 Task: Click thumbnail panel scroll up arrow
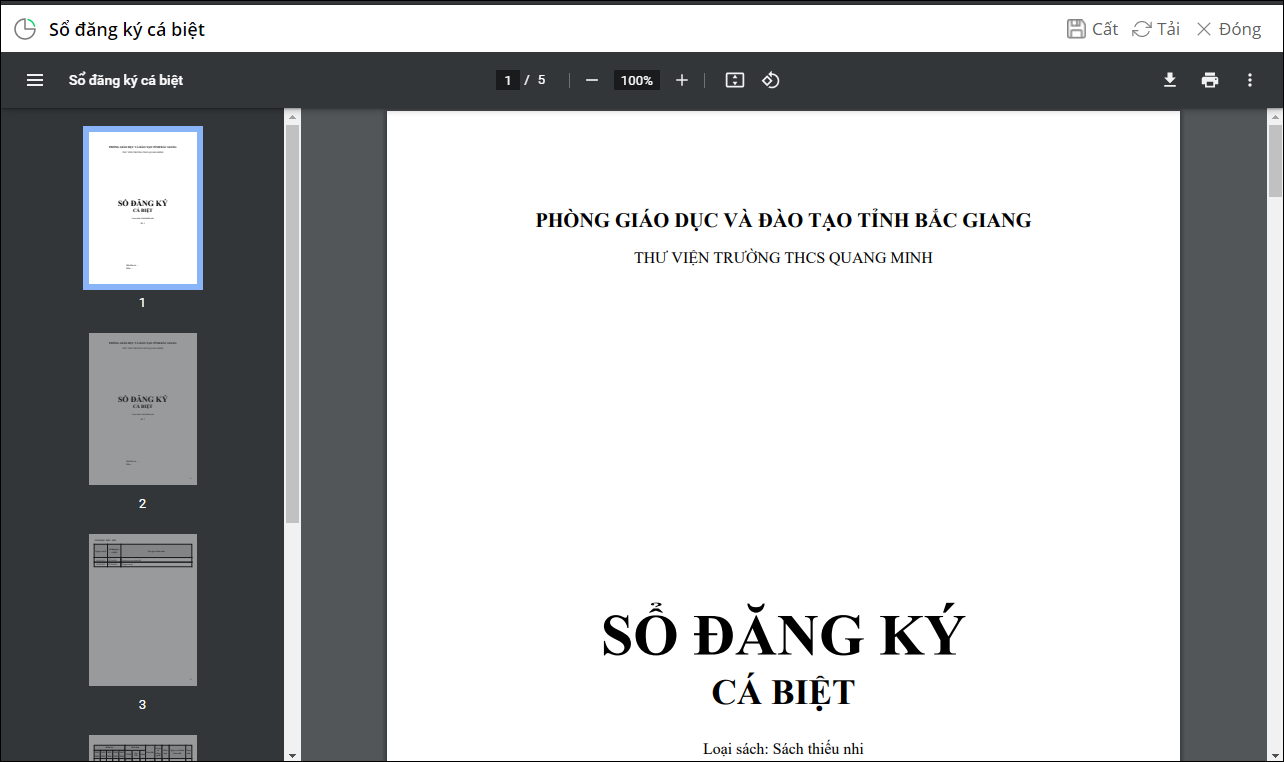tap(292, 117)
